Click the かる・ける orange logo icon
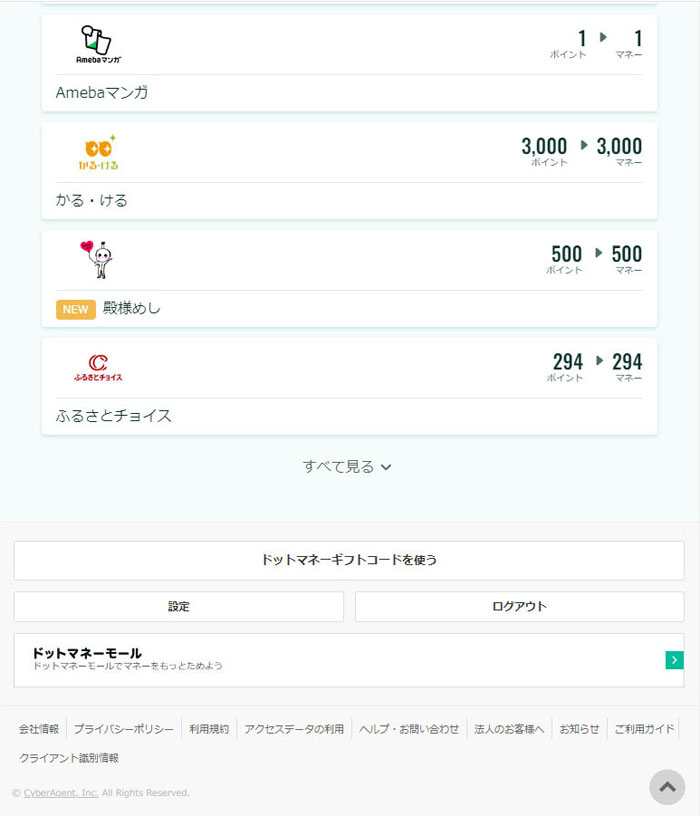Screen dimensions: 700x816 click(98, 152)
